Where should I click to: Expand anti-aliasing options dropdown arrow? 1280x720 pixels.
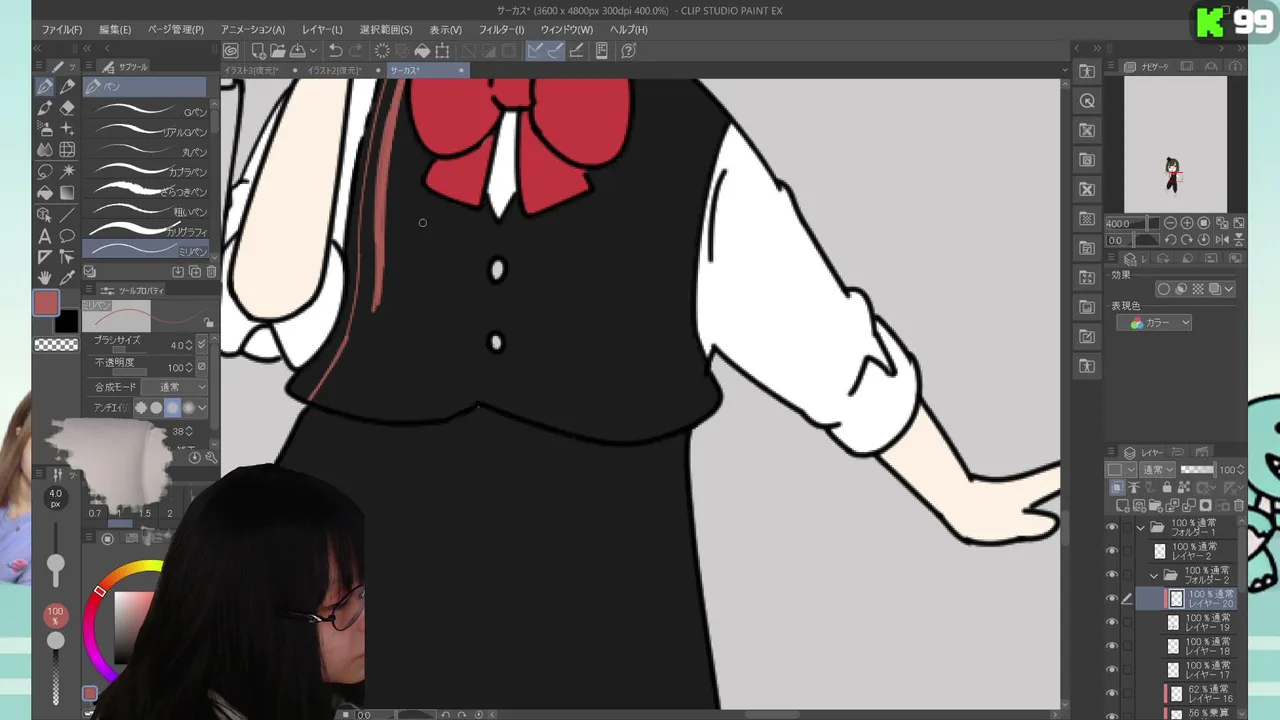(202, 407)
